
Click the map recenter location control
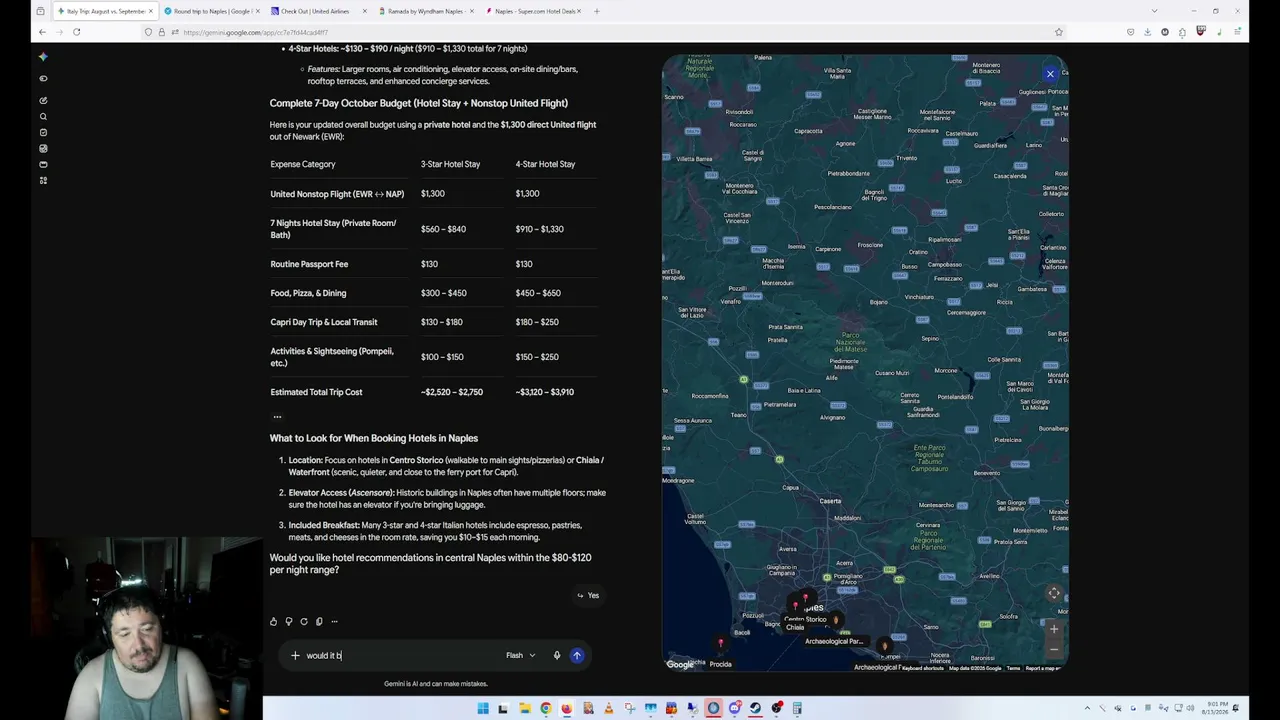(1054, 593)
